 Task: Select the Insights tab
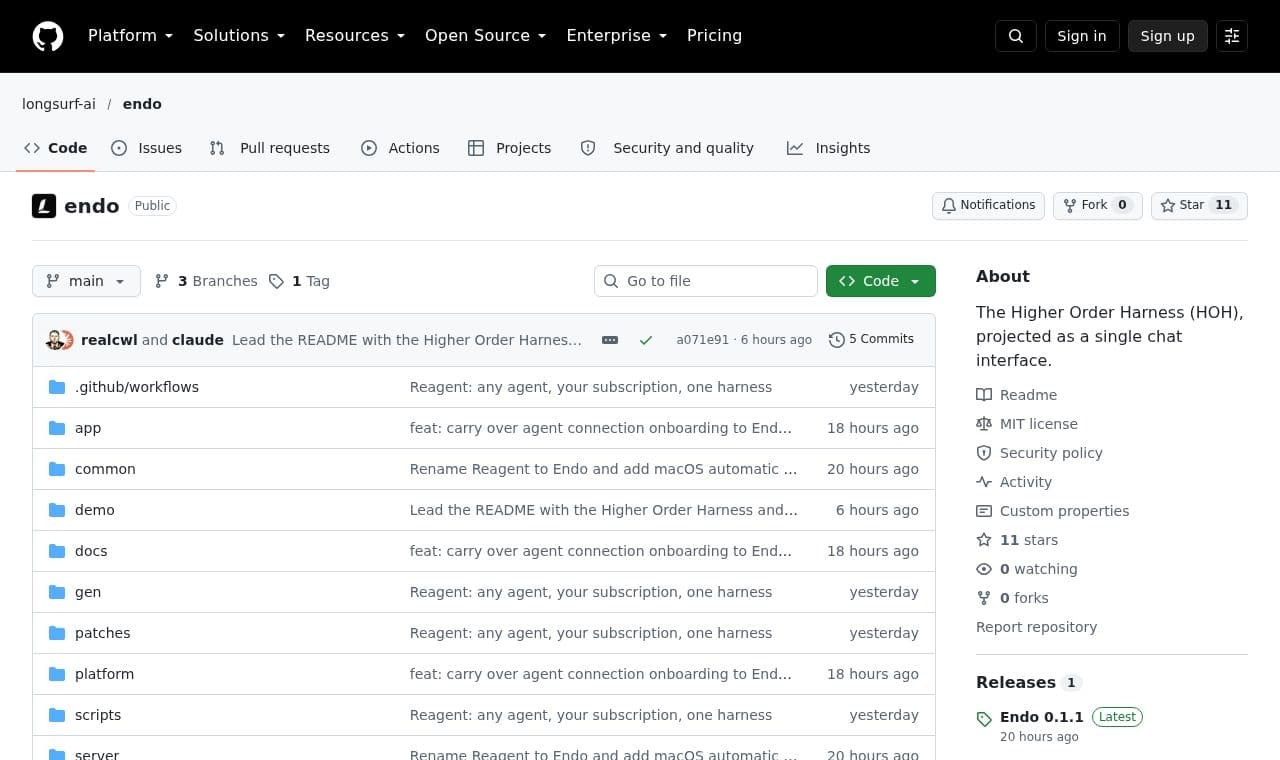coord(829,148)
